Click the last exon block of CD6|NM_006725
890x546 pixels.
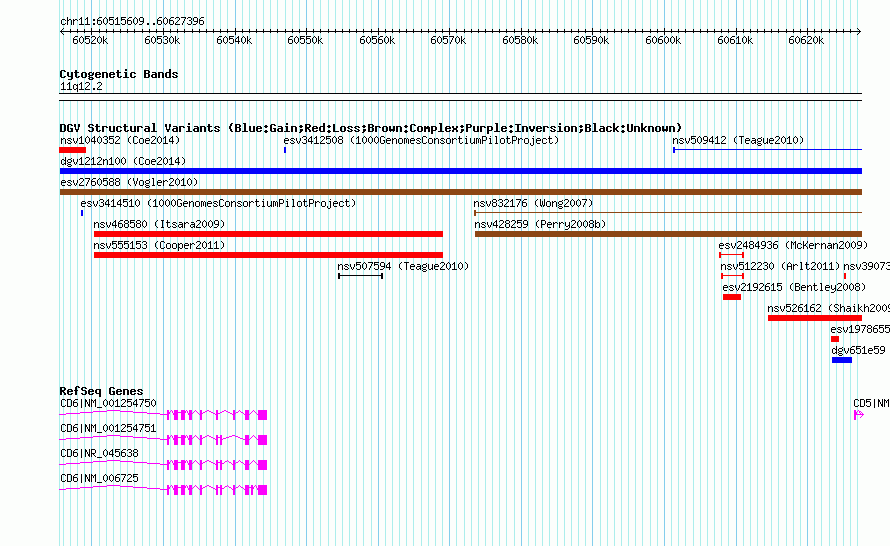pos(262,490)
